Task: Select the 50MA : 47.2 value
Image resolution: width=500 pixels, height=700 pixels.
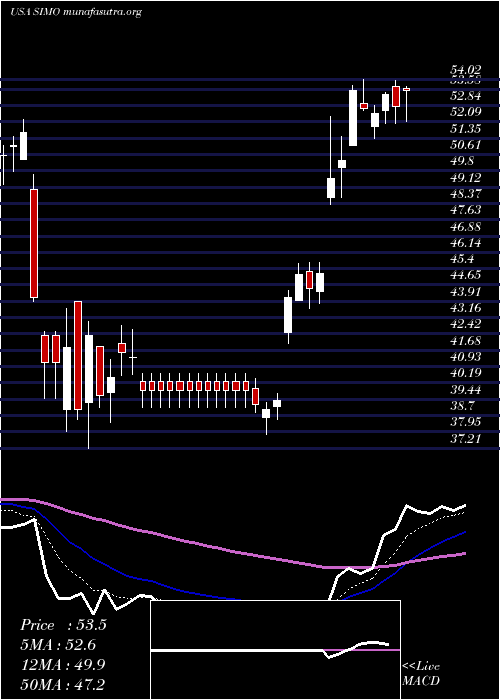Action: 62,684
